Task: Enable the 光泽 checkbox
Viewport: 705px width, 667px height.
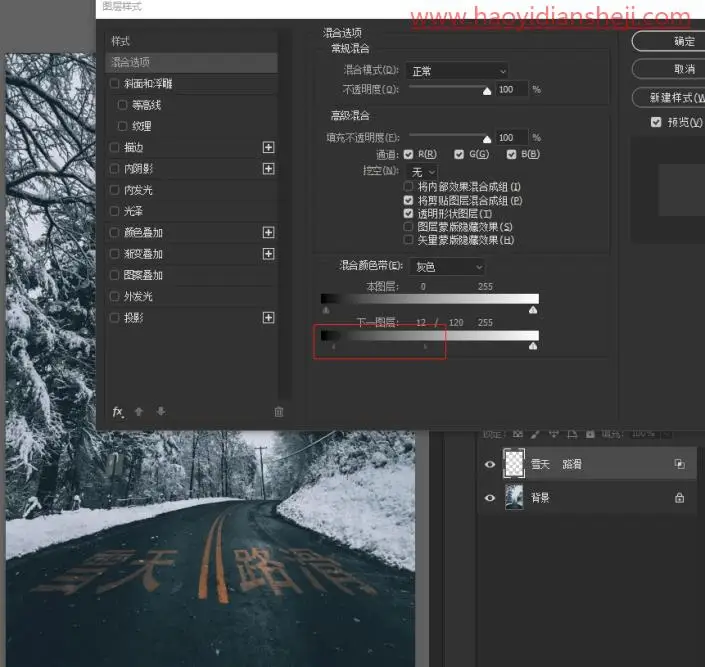Action: [x=114, y=211]
